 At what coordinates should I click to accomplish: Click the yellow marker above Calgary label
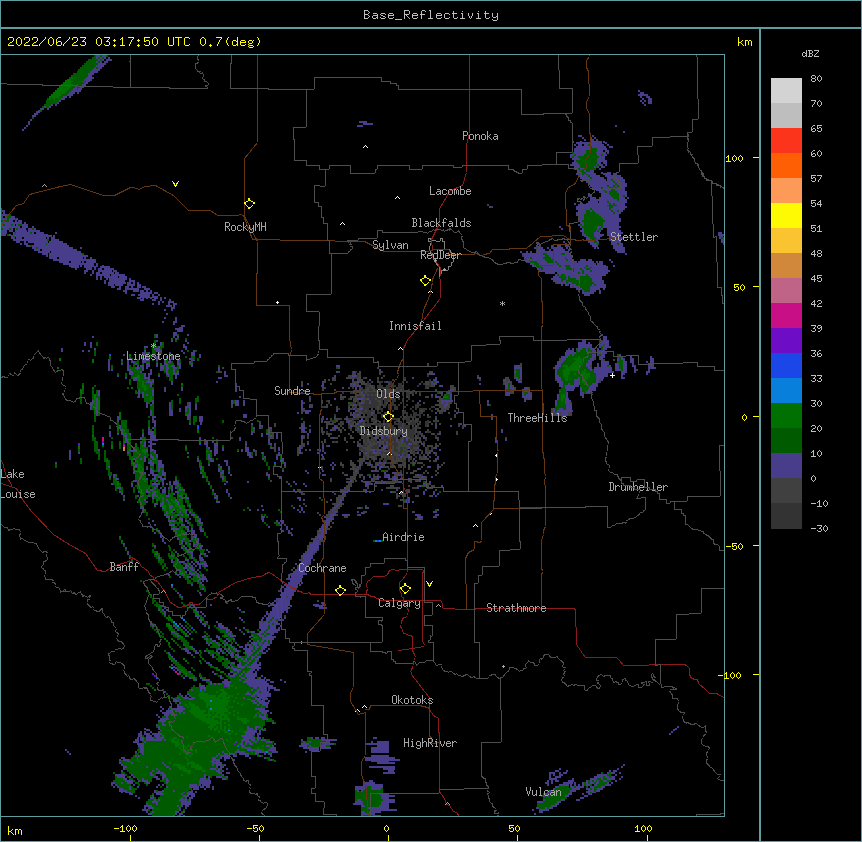405,589
